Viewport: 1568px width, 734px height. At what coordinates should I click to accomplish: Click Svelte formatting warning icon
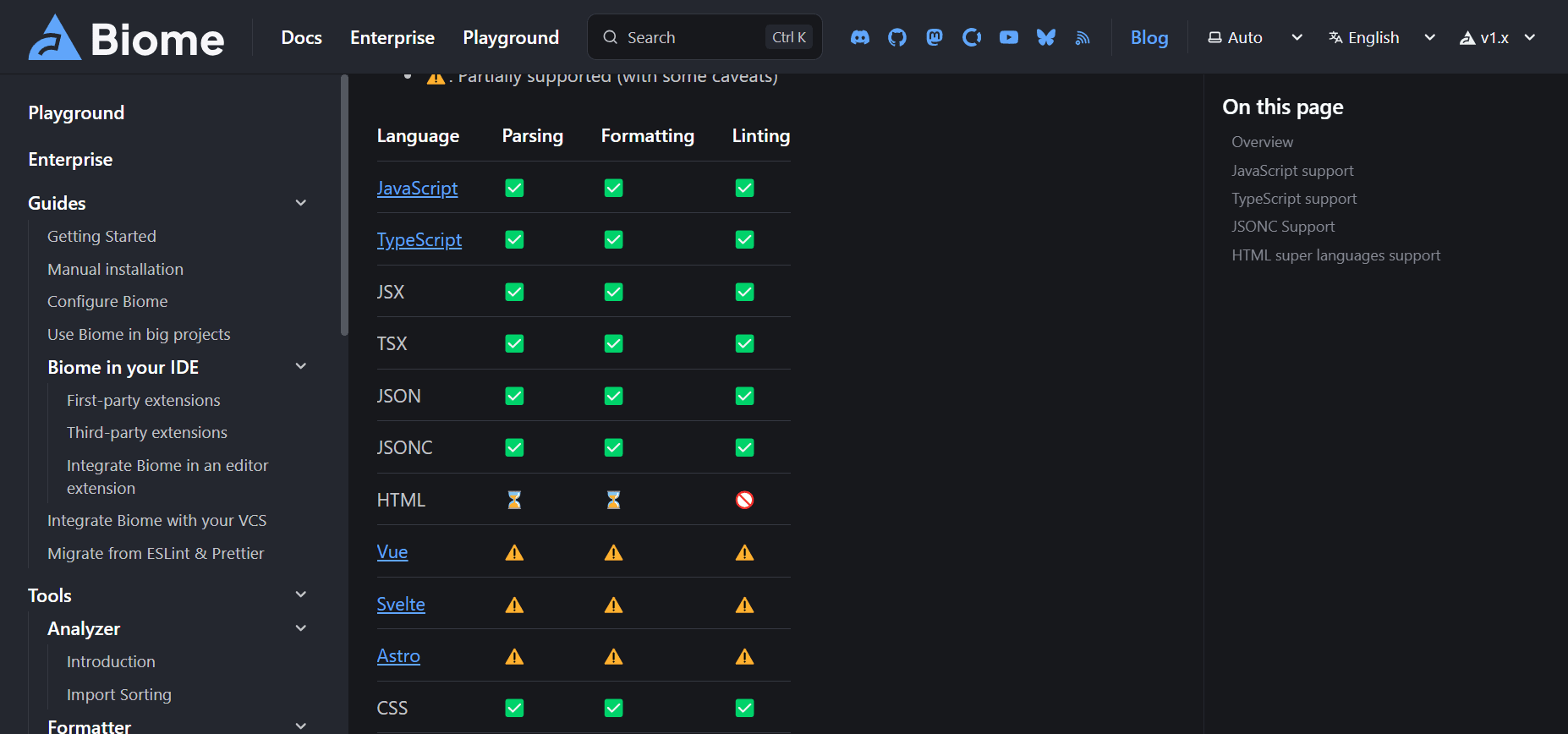[613, 605]
